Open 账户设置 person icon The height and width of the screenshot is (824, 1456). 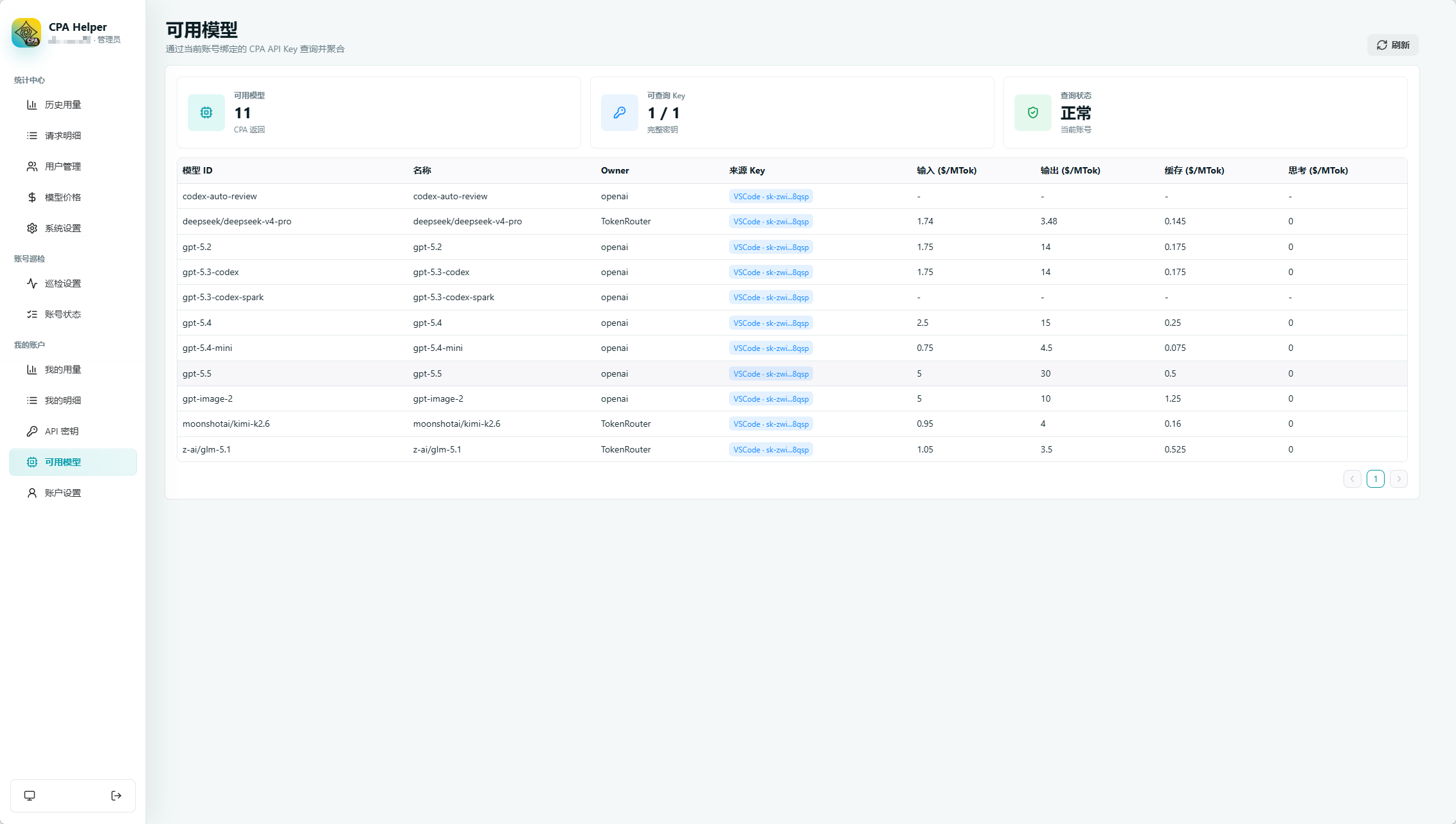pyautogui.click(x=31, y=493)
